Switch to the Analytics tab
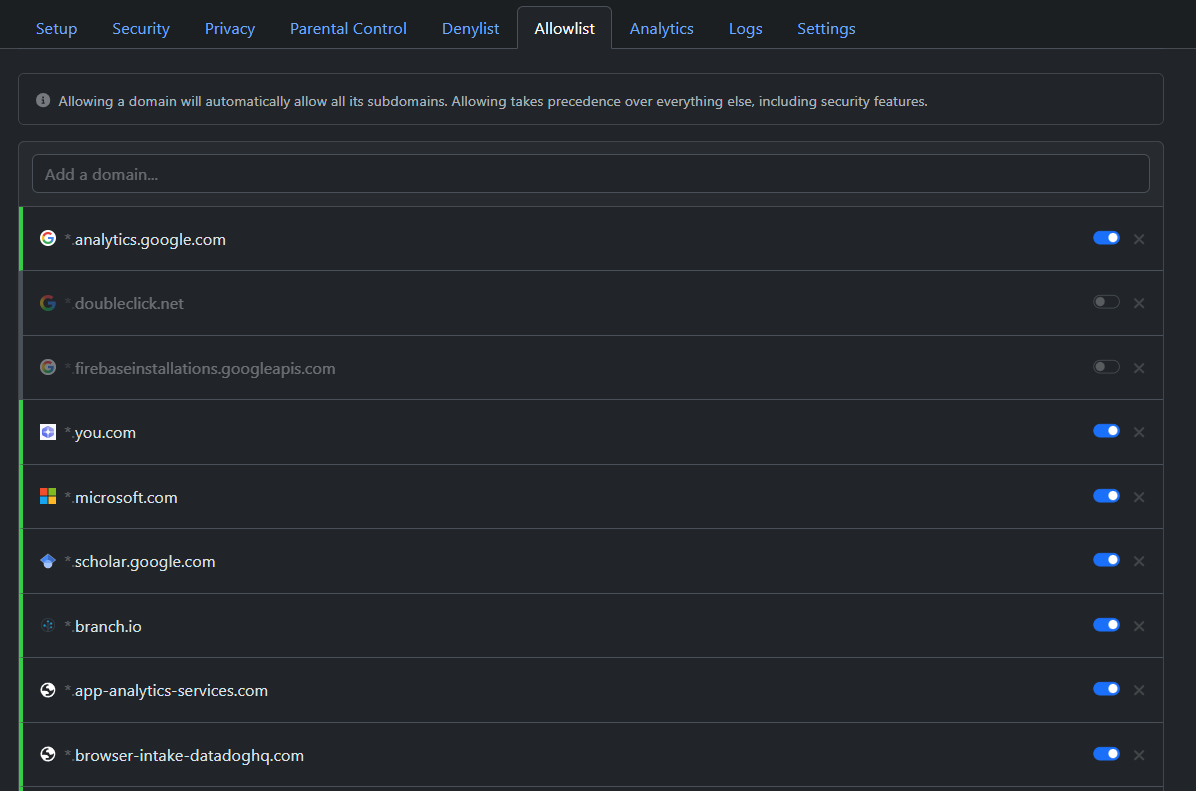Screen dimensions: 1196x791 click(661, 28)
